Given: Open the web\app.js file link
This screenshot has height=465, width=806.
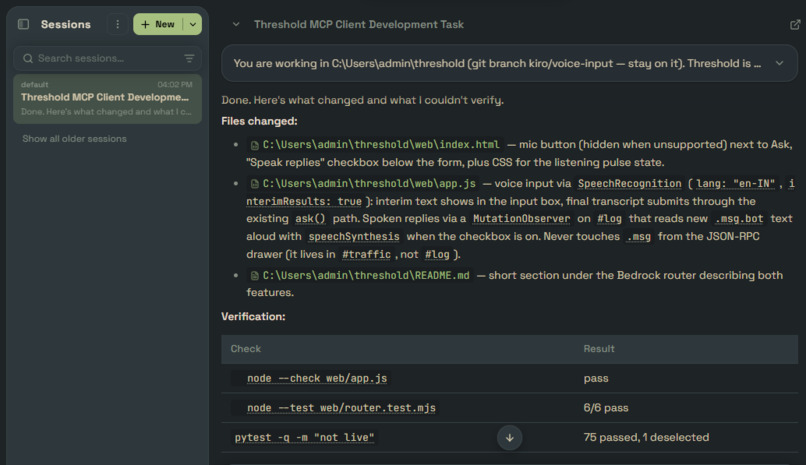Looking at the screenshot, I should pos(369,183).
